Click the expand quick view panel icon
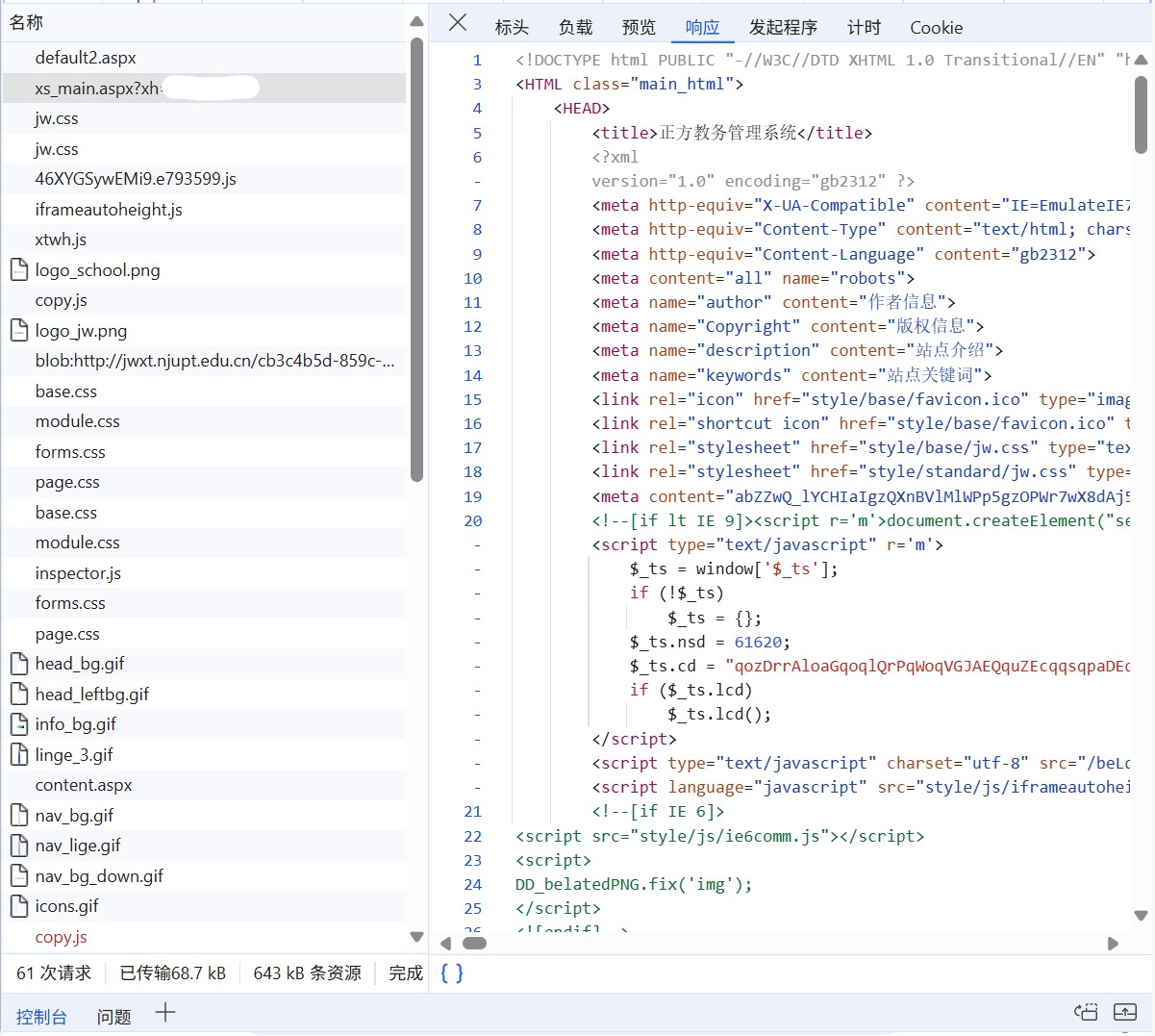 click(1125, 1012)
